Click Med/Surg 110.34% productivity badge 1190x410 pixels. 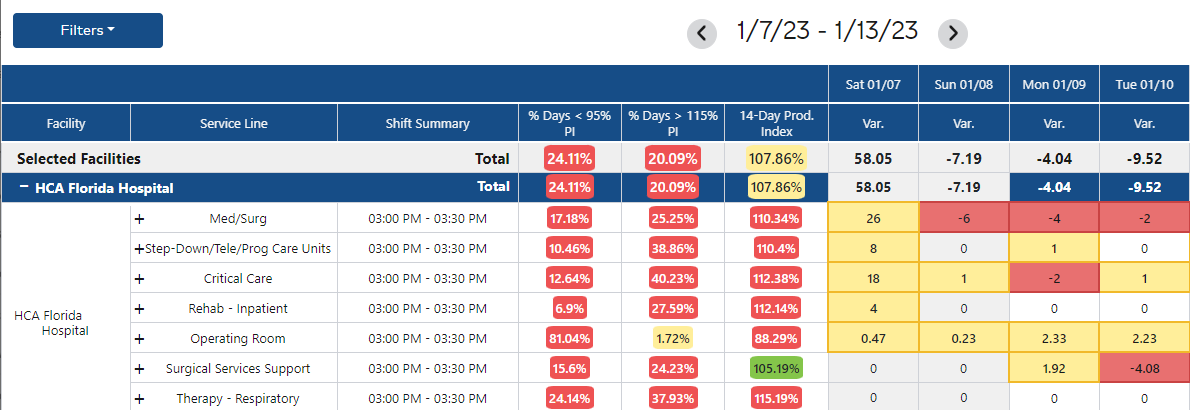(776, 218)
